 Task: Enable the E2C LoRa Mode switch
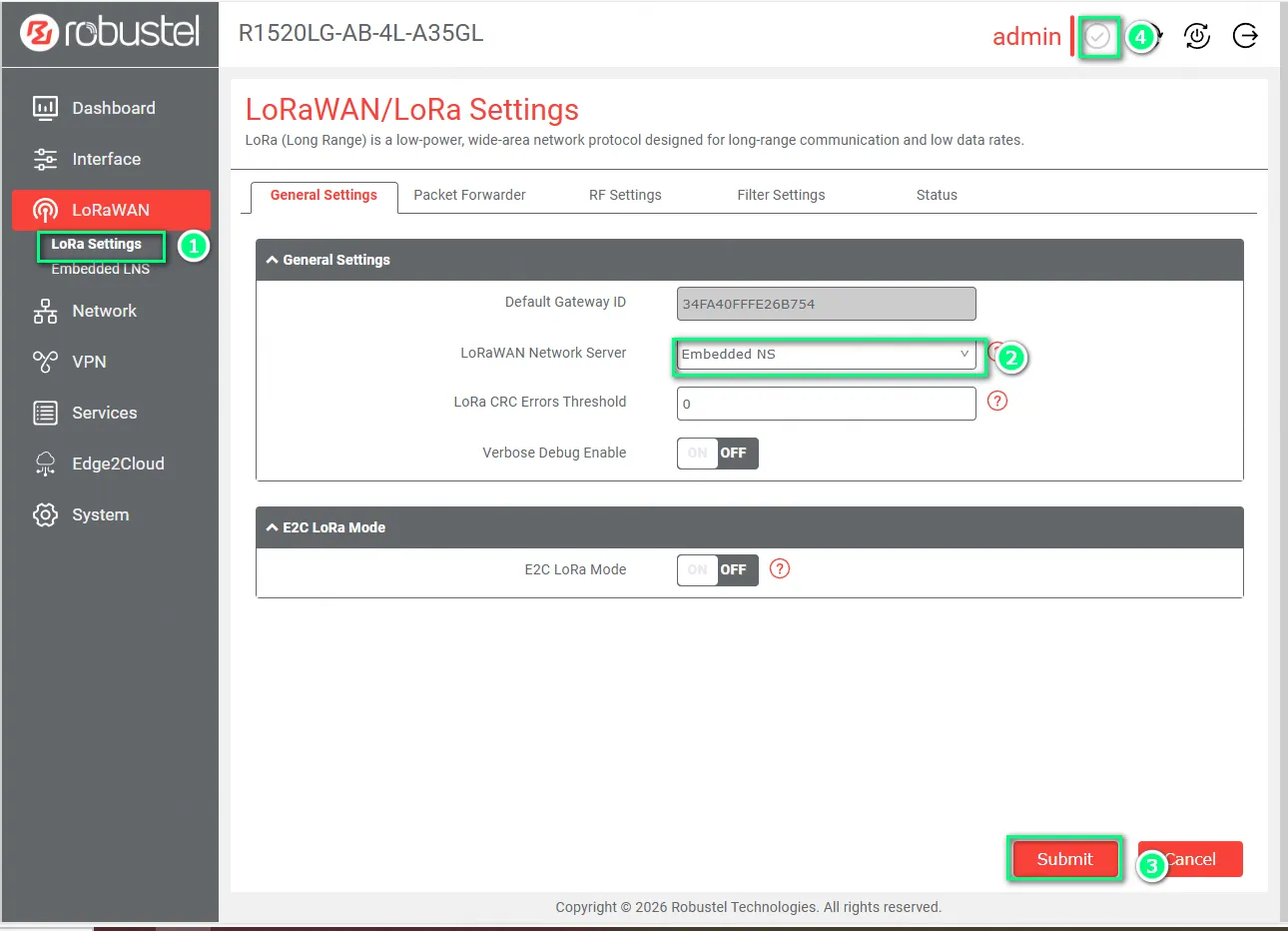pyautogui.click(x=717, y=570)
